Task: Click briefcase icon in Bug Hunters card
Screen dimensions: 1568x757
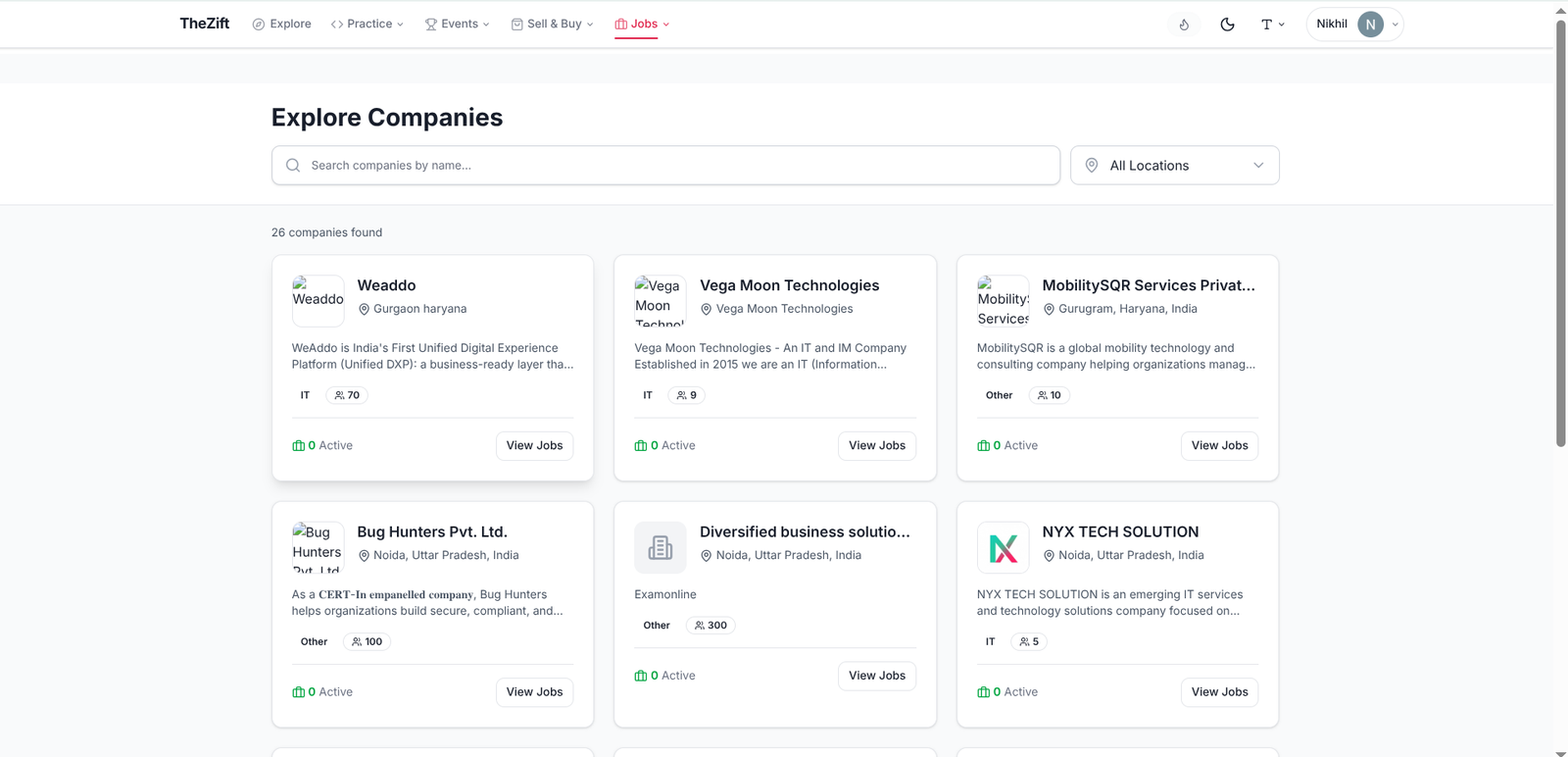Action: click(x=298, y=691)
